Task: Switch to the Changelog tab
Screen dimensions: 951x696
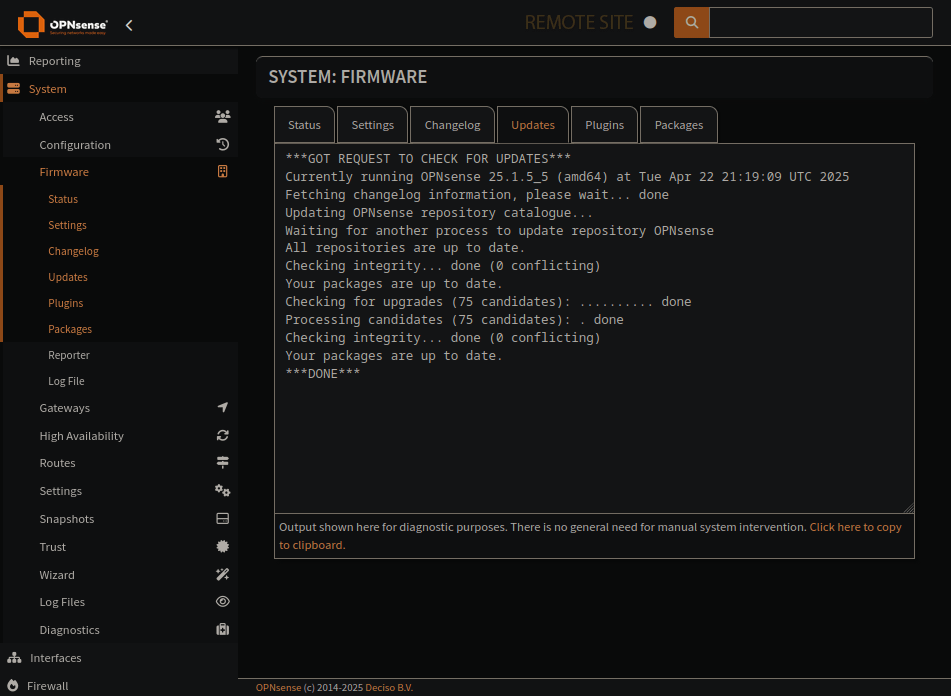Action: pos(452,125)
